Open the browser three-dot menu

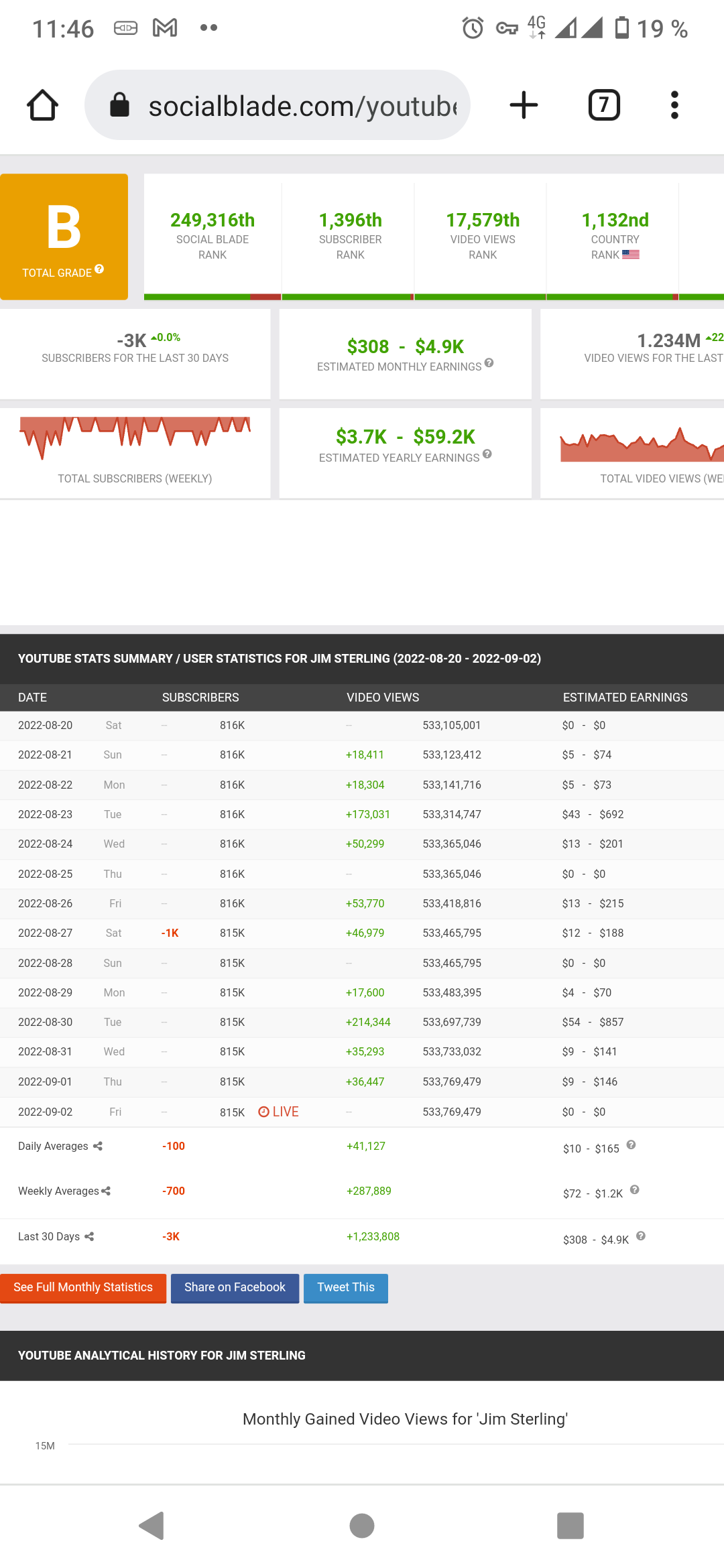click(674, 105)
